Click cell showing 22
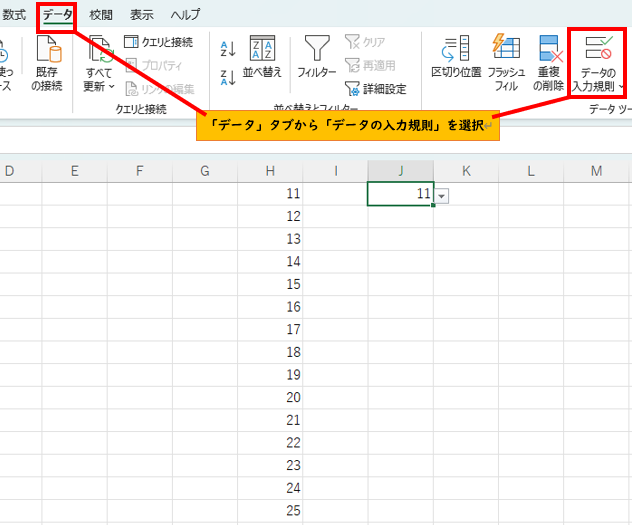Image resolution: width=632 pixels, height=525 pixels. (270, 443)
